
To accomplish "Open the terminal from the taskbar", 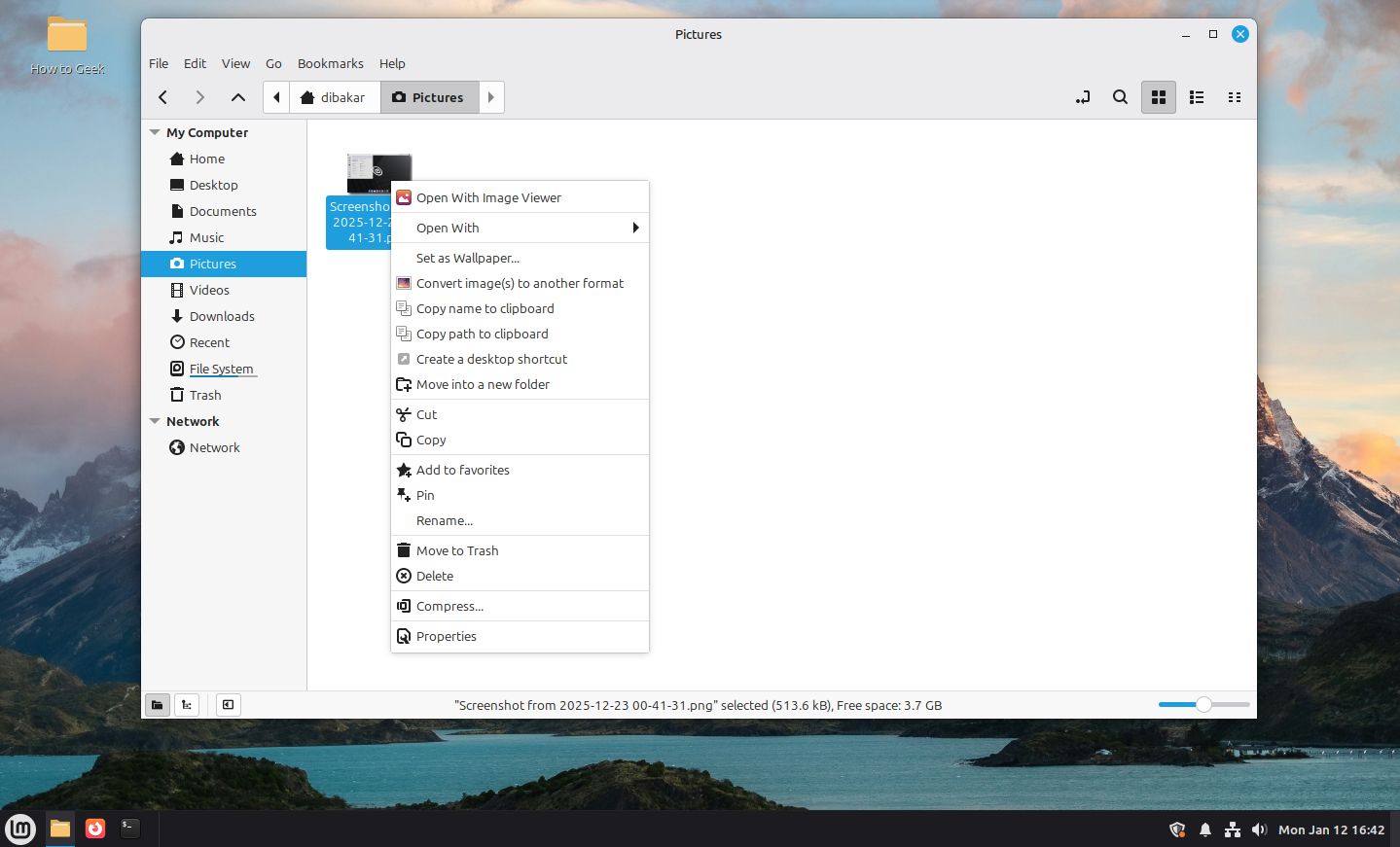I will [129, 829].
